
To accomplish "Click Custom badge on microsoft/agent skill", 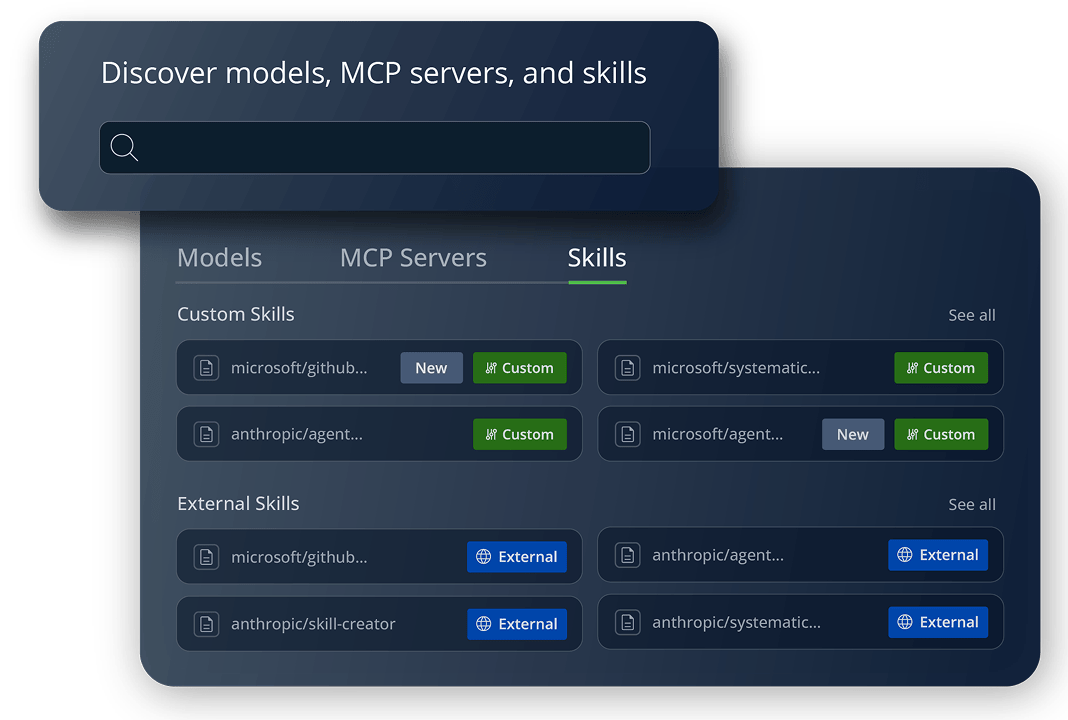I will pyautogui.click(x=941, y=434).
